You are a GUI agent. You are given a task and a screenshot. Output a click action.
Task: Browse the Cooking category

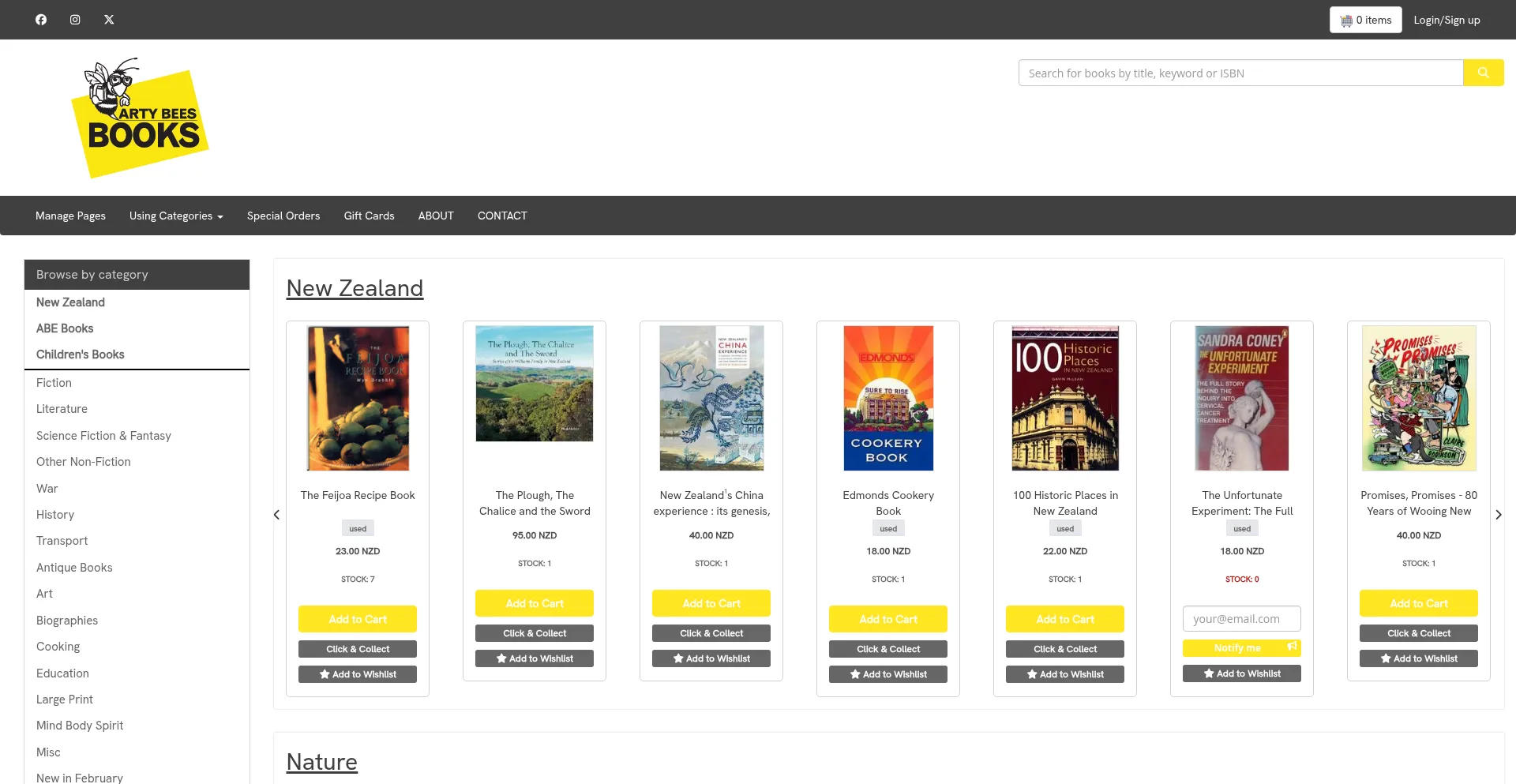(x=58, y=647)
